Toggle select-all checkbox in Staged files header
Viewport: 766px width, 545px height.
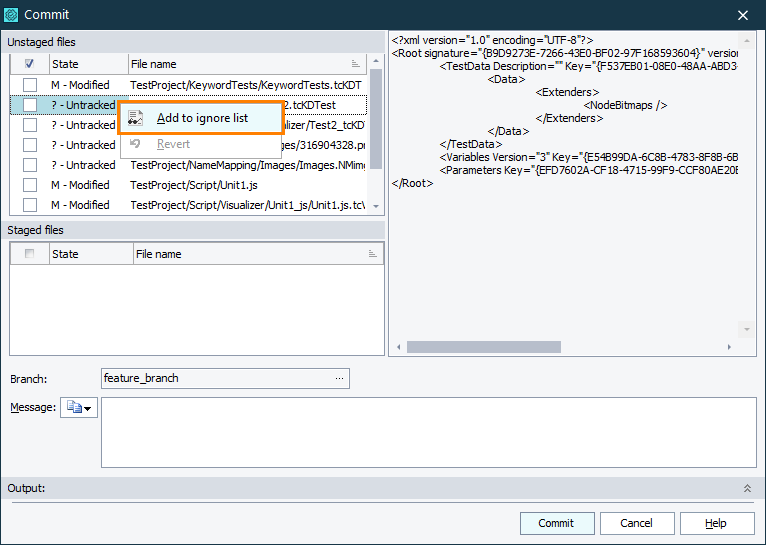tap(29, 254)
